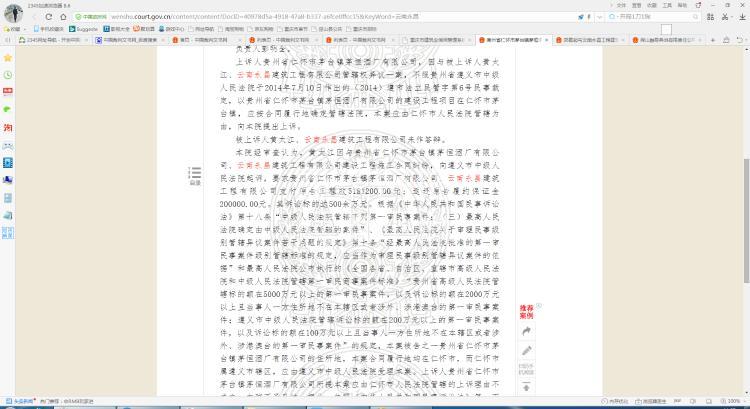Viewport: 750px width, 409px height.
Task: Open the game controller icon in sidebar
Action: tap(8, 146)
